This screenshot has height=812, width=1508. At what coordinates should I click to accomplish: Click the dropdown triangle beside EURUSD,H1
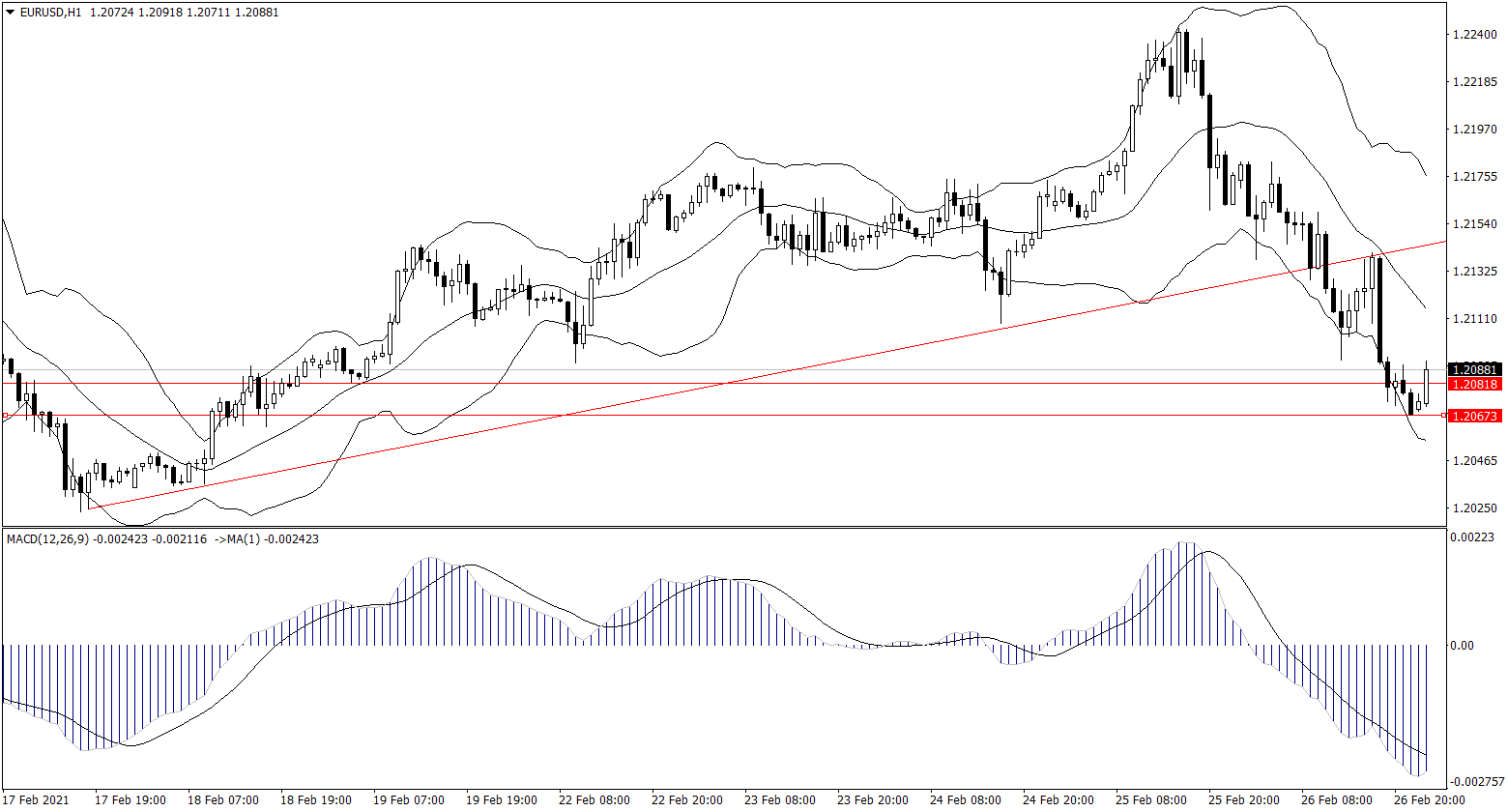pos(11,13)
